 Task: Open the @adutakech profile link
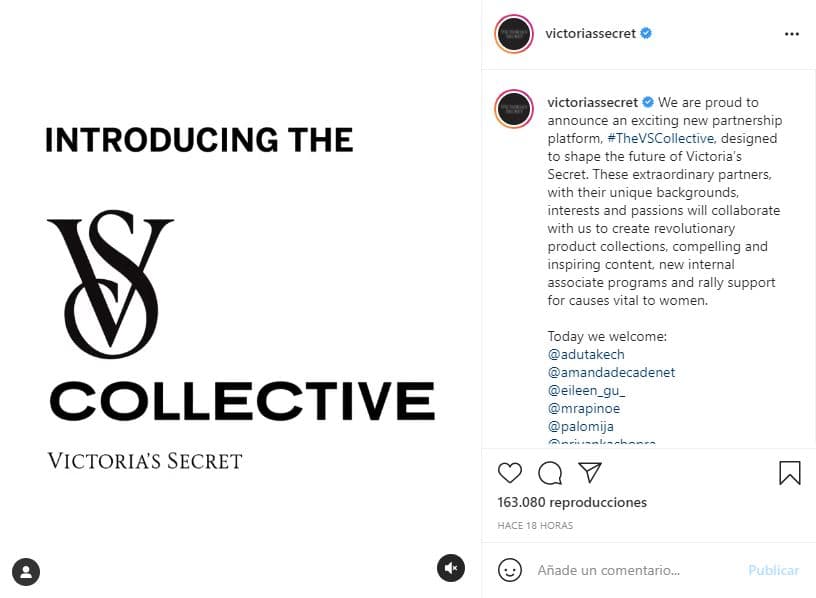(x=585, y=354)
